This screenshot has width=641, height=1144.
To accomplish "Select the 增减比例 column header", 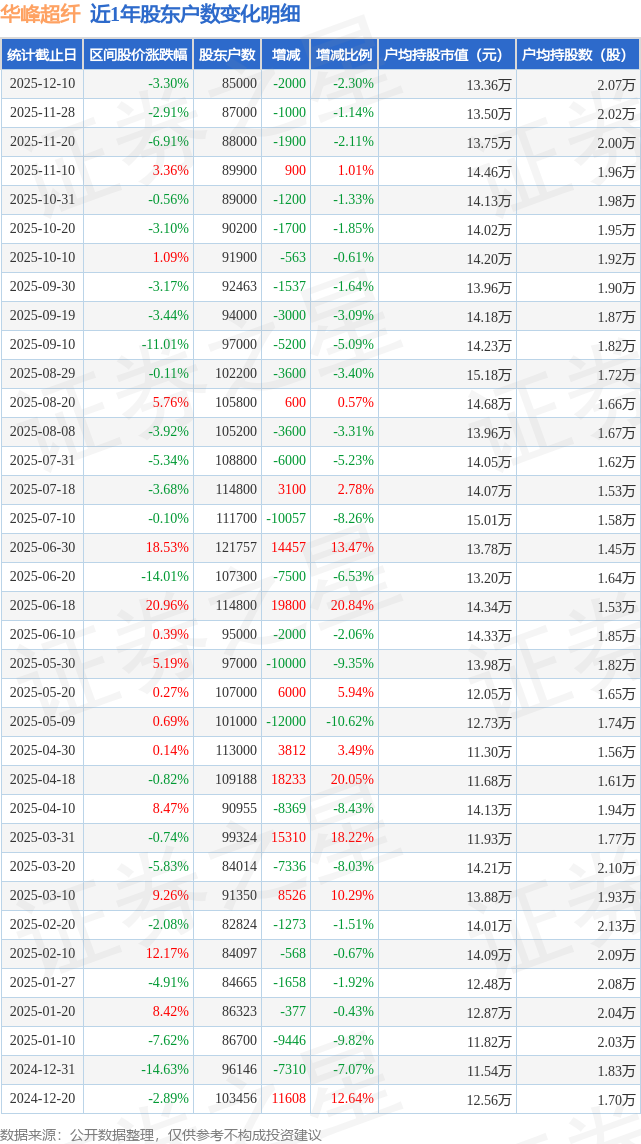I will click(344, 55).
